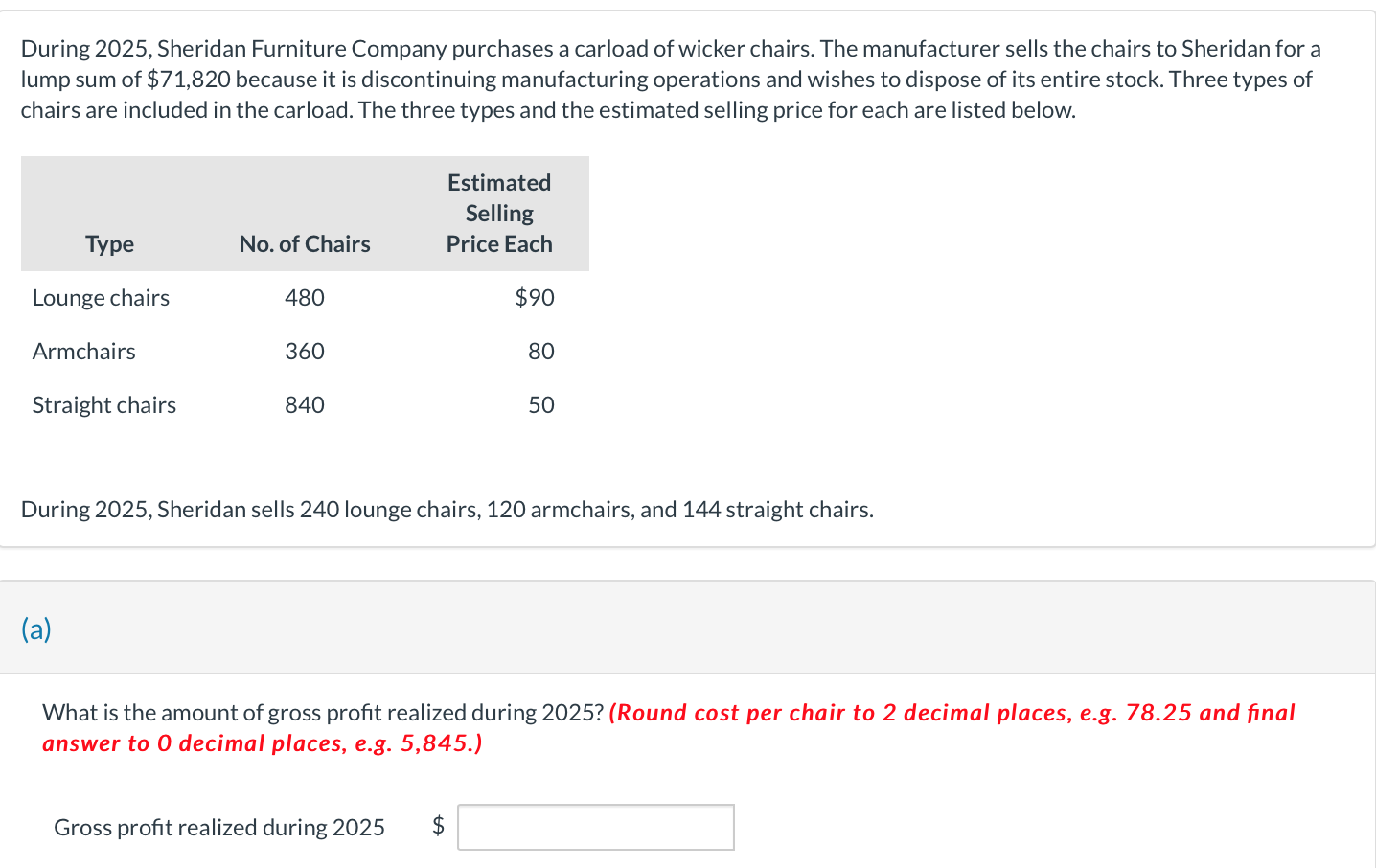Click the problem description paragraph

pos(671,79)
